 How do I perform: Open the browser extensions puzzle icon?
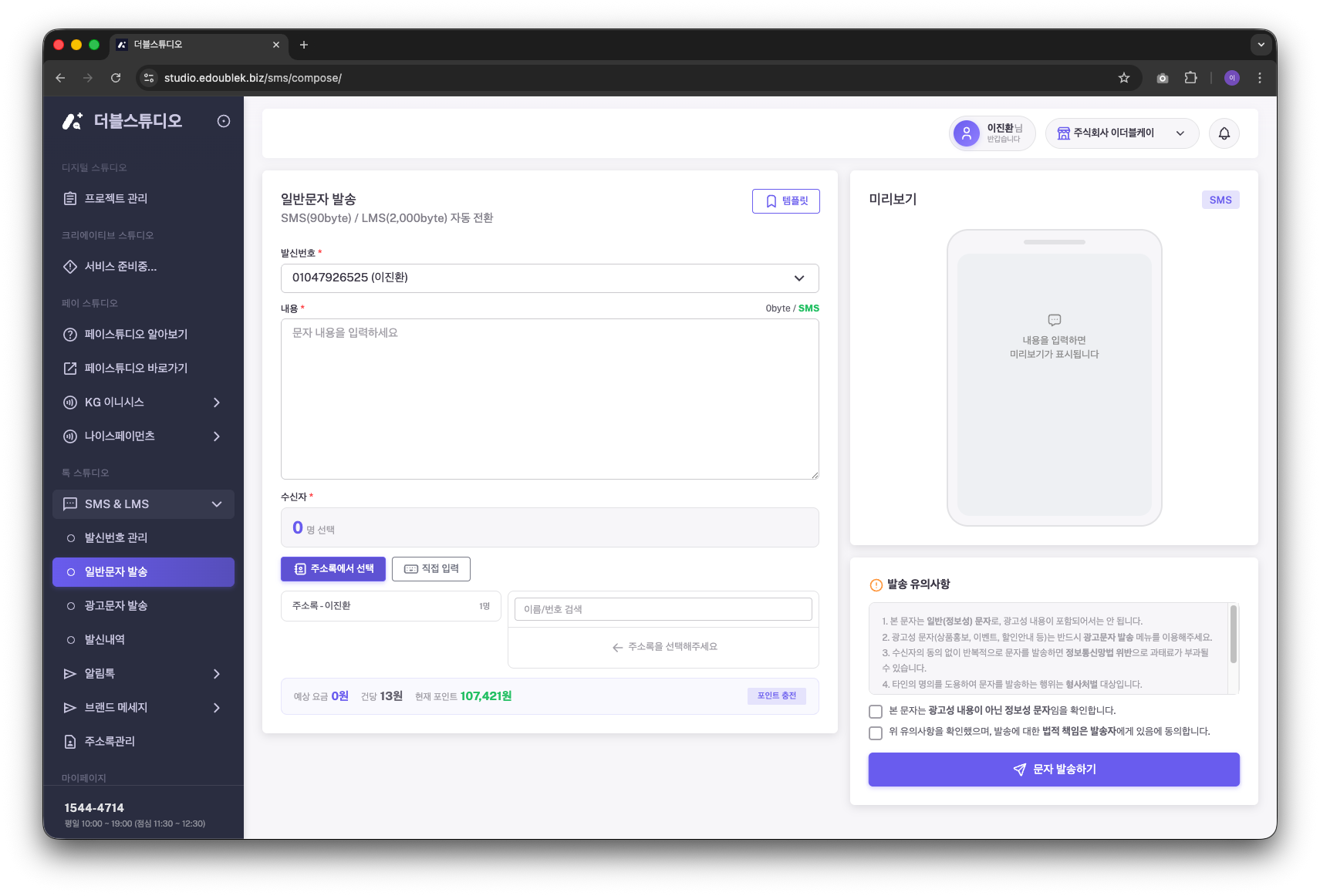(x=1190, y=78)
